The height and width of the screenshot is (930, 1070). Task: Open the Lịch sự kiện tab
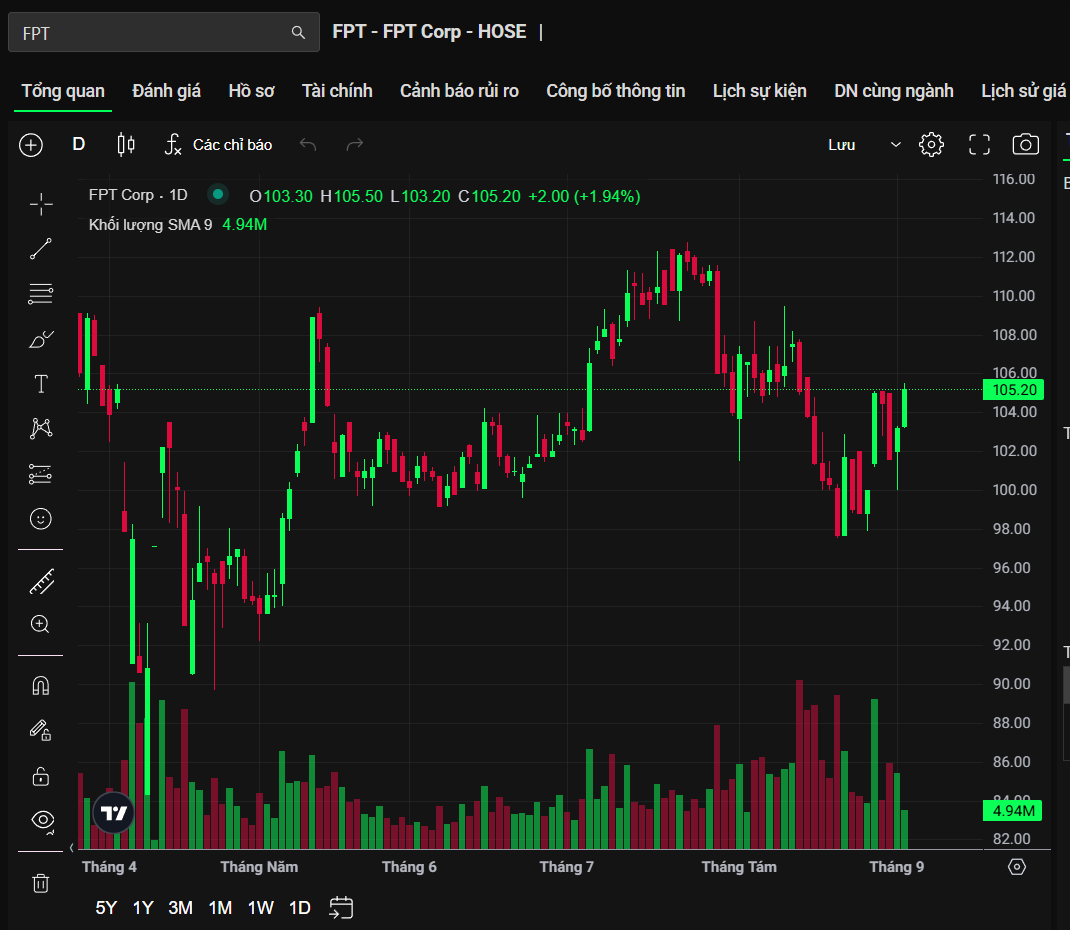pyautogui.click(x=760, y=91)
